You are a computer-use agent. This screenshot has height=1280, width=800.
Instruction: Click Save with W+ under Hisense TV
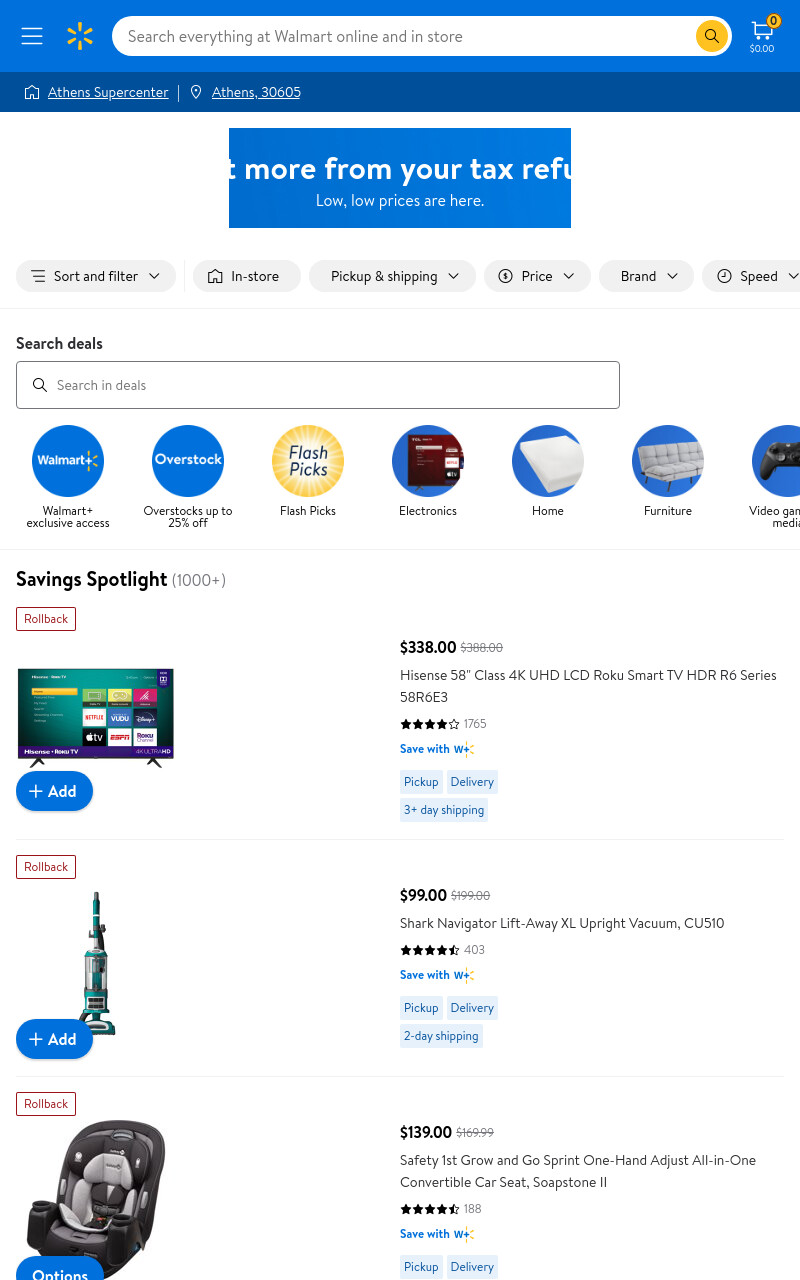[x=437, y=749]
